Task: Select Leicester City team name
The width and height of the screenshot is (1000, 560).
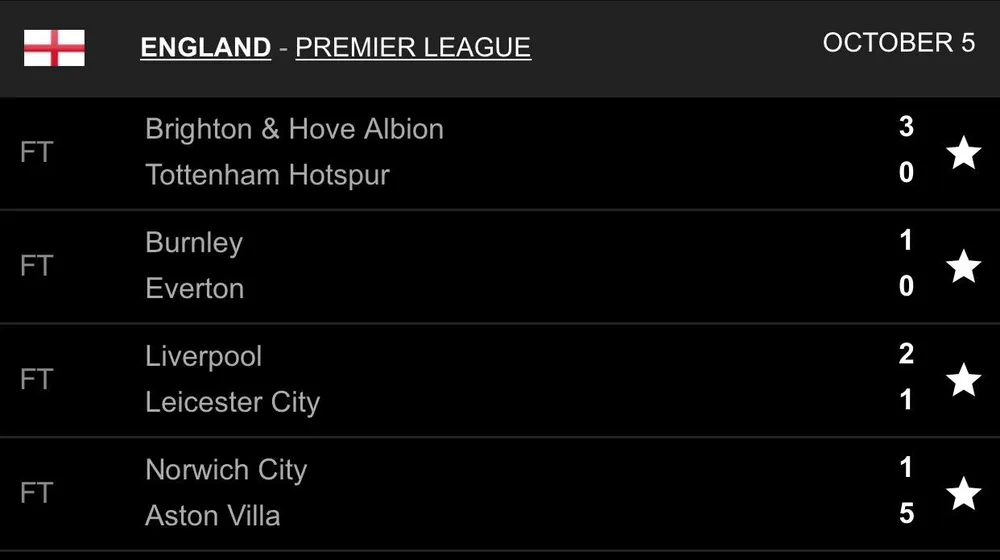Action: (232, 402)
